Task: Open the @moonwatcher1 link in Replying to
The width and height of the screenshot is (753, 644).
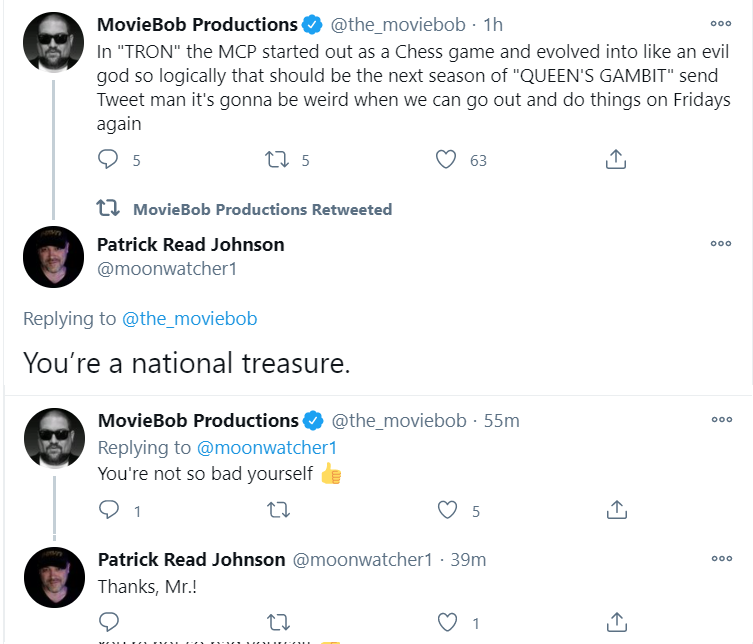Action: point(267,448)
